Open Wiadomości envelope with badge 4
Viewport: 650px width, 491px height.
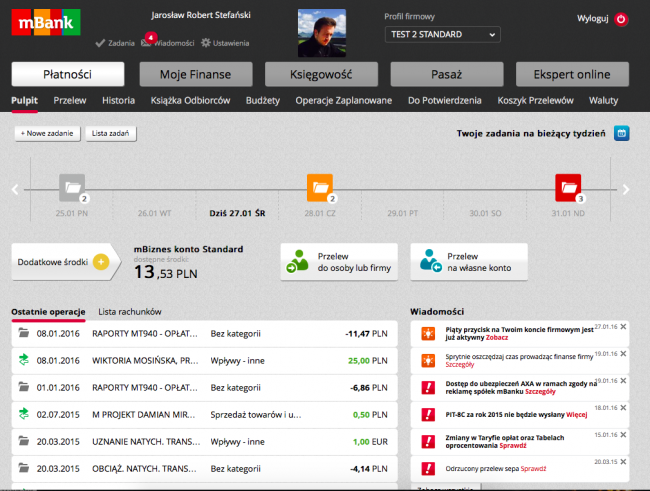pyautogui.click(x=148, y=40)
